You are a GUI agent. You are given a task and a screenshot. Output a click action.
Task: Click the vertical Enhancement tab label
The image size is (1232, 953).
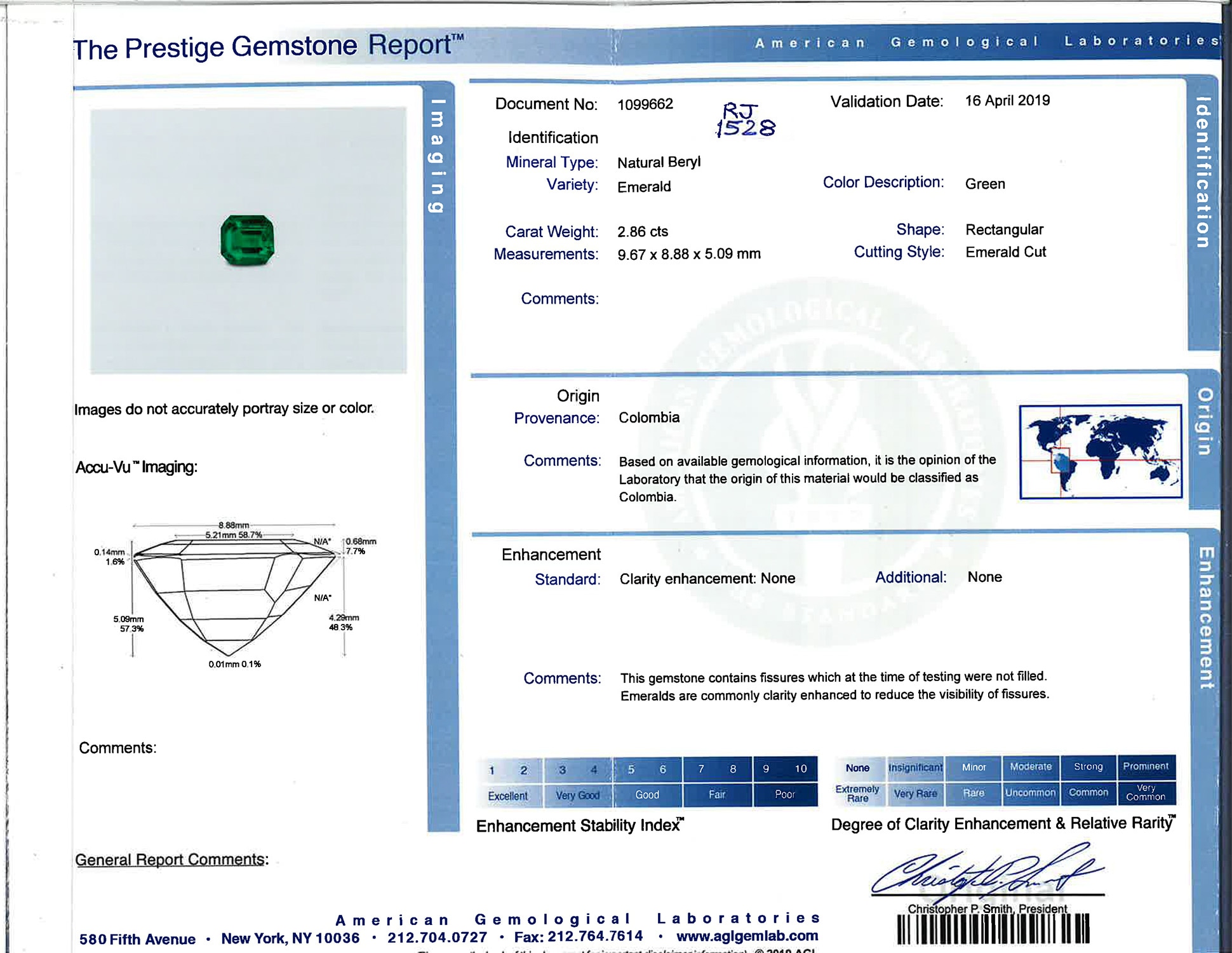point(1205,618)
